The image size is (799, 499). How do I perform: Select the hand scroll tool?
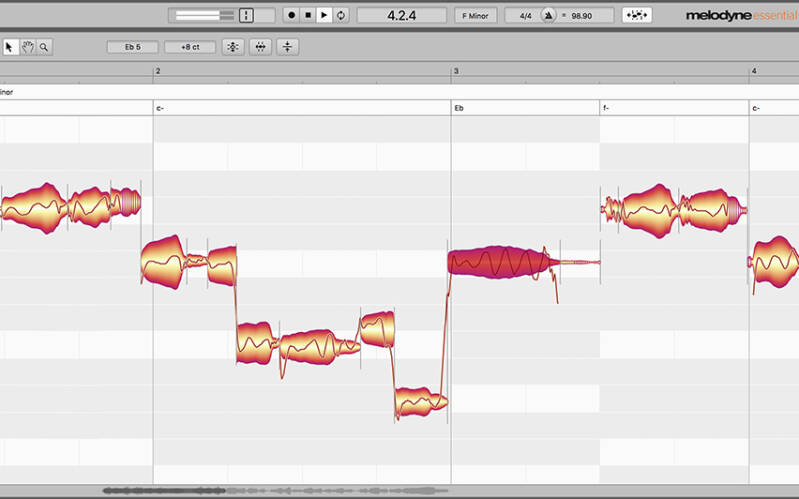(28, 47)
